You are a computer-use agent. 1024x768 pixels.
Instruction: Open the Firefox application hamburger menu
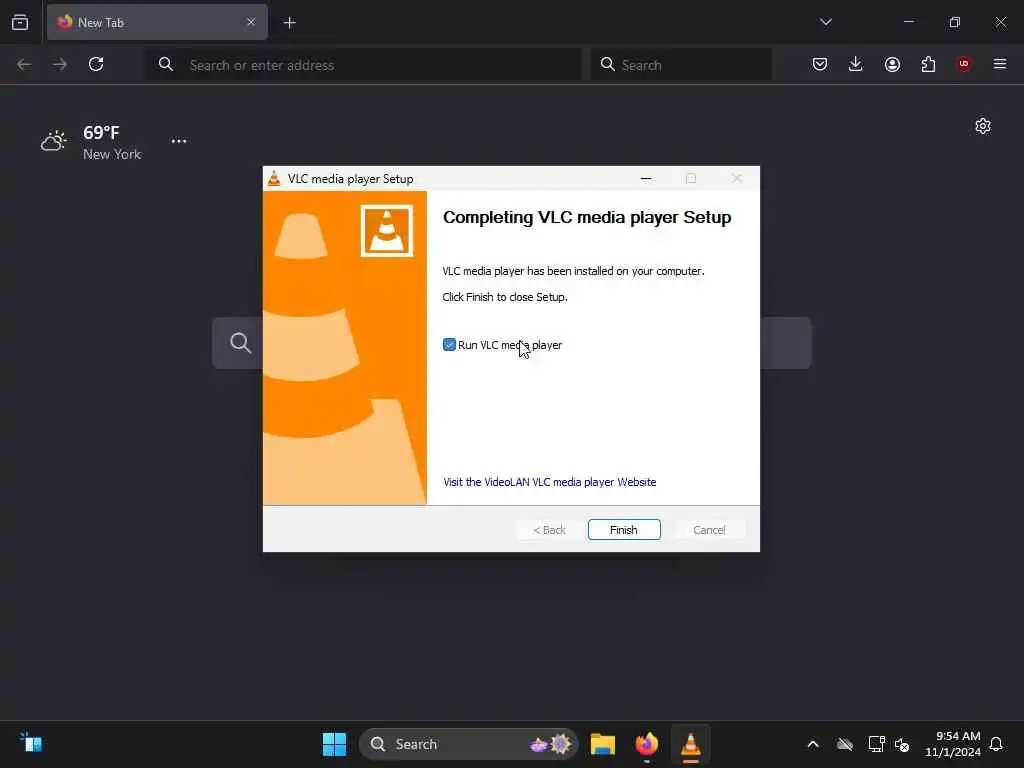[x=1000, y=64]
